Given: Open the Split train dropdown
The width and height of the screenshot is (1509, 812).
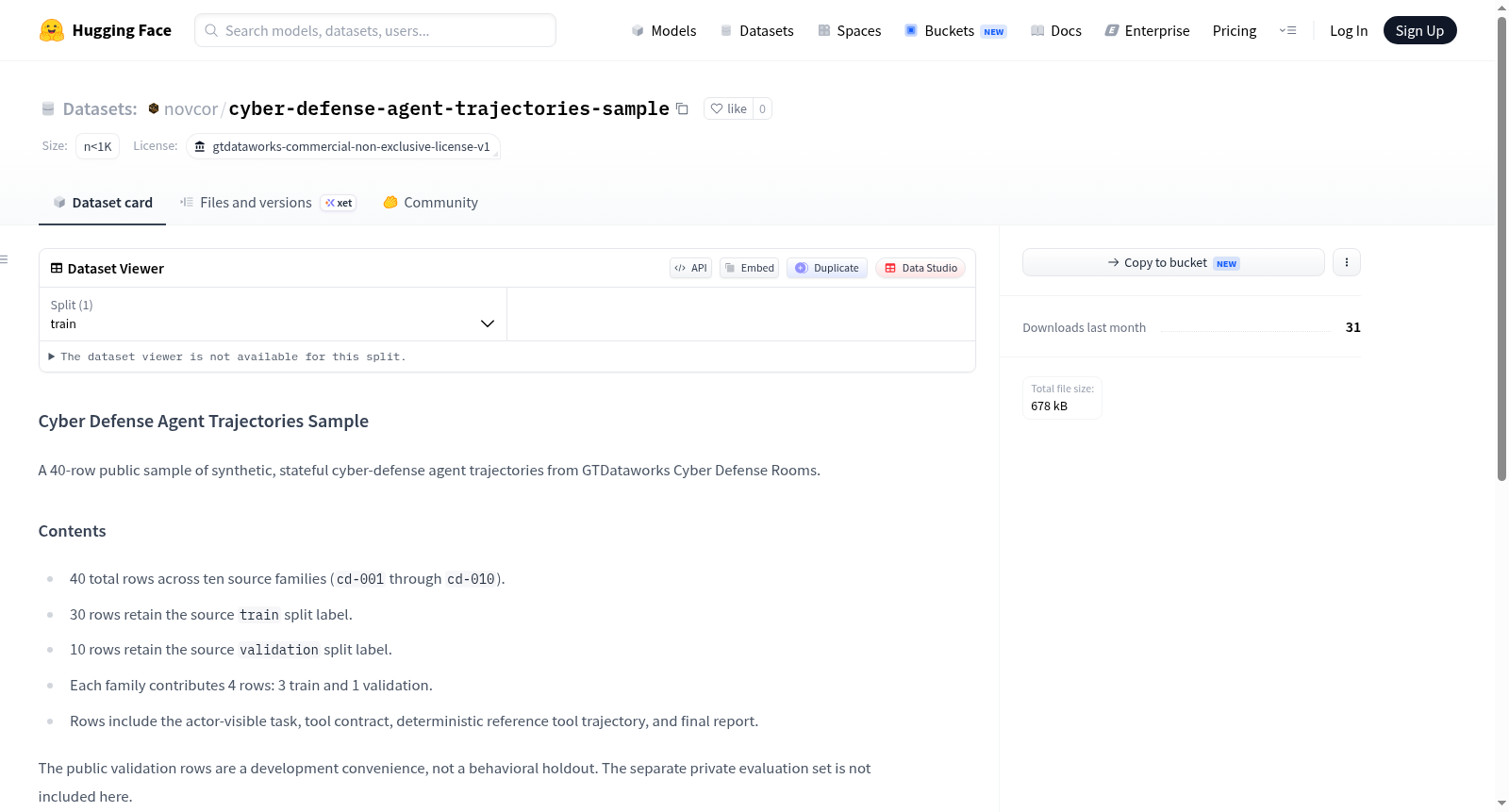Looking at the screenshot, I should point(273,314).
